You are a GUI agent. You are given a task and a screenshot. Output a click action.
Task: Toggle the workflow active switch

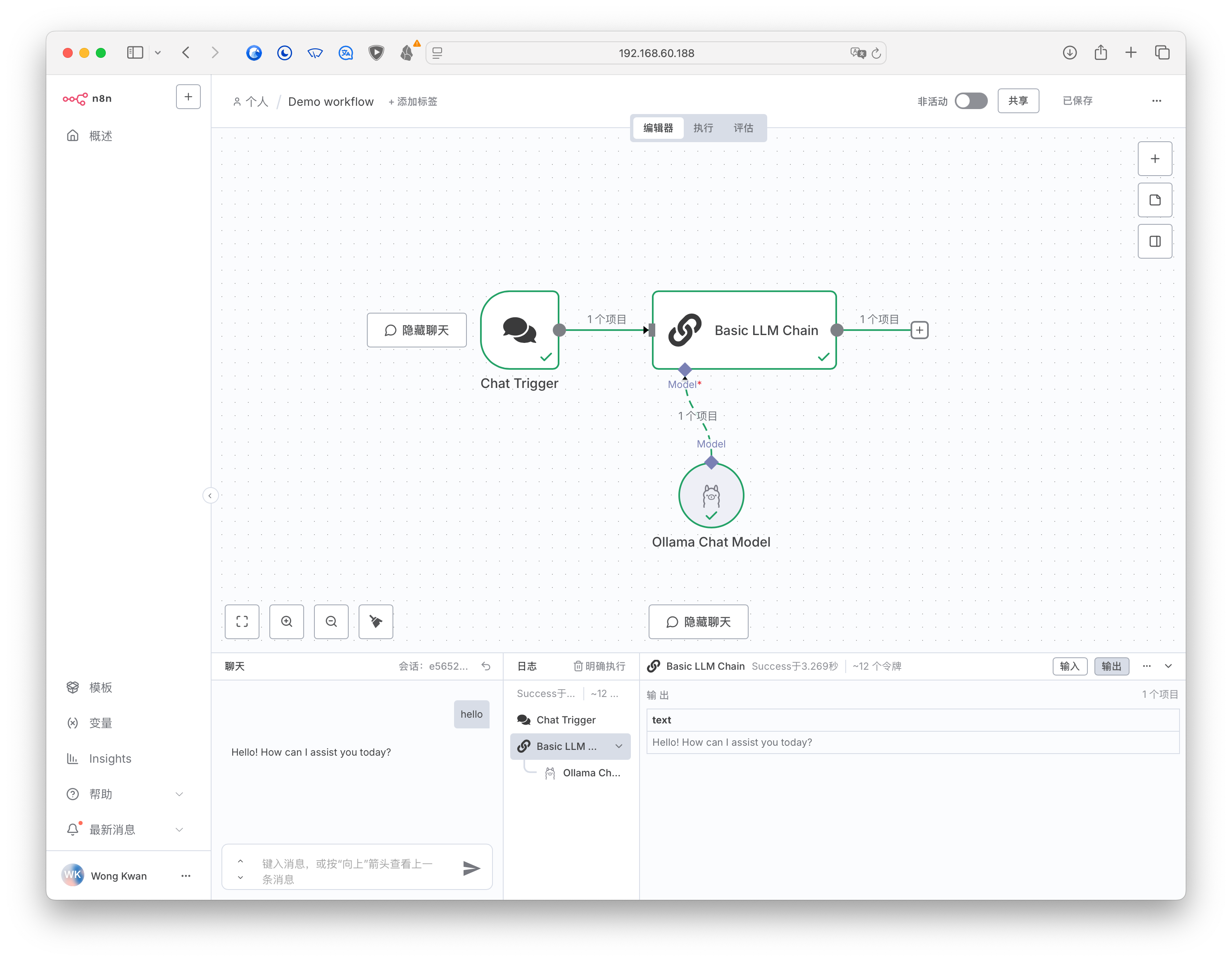point(971,101)
